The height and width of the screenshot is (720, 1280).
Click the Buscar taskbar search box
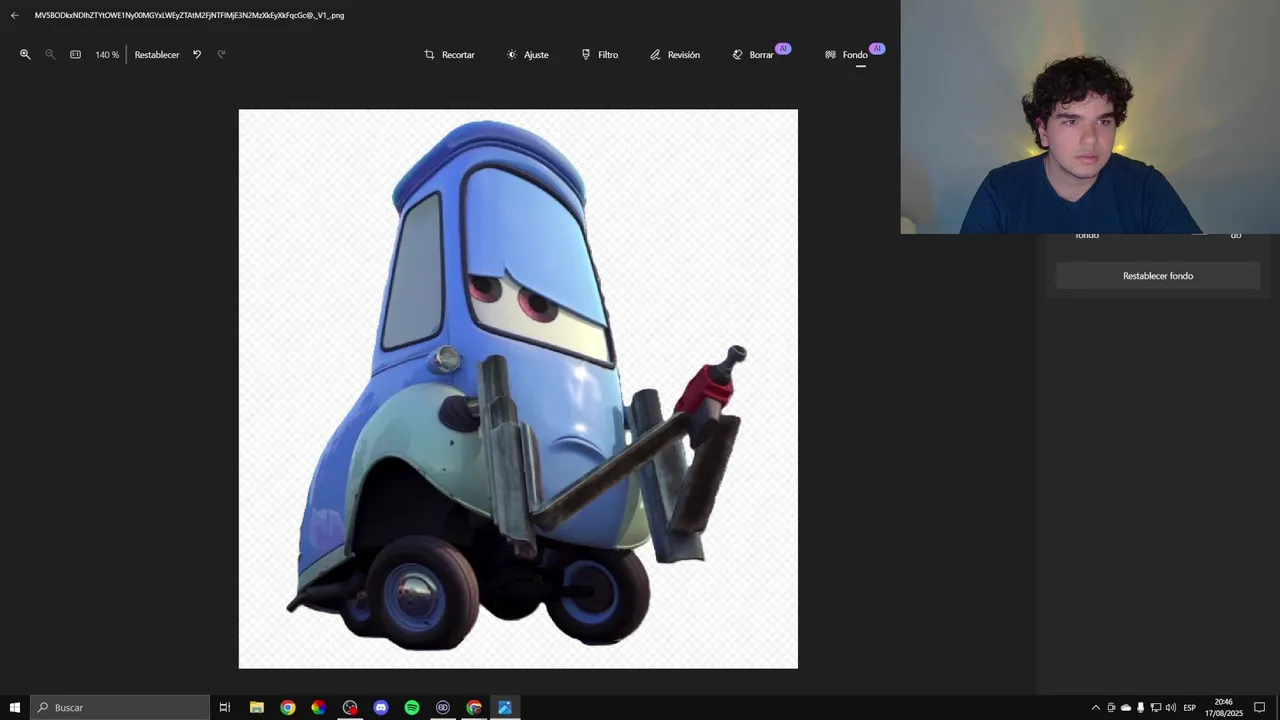120,707
